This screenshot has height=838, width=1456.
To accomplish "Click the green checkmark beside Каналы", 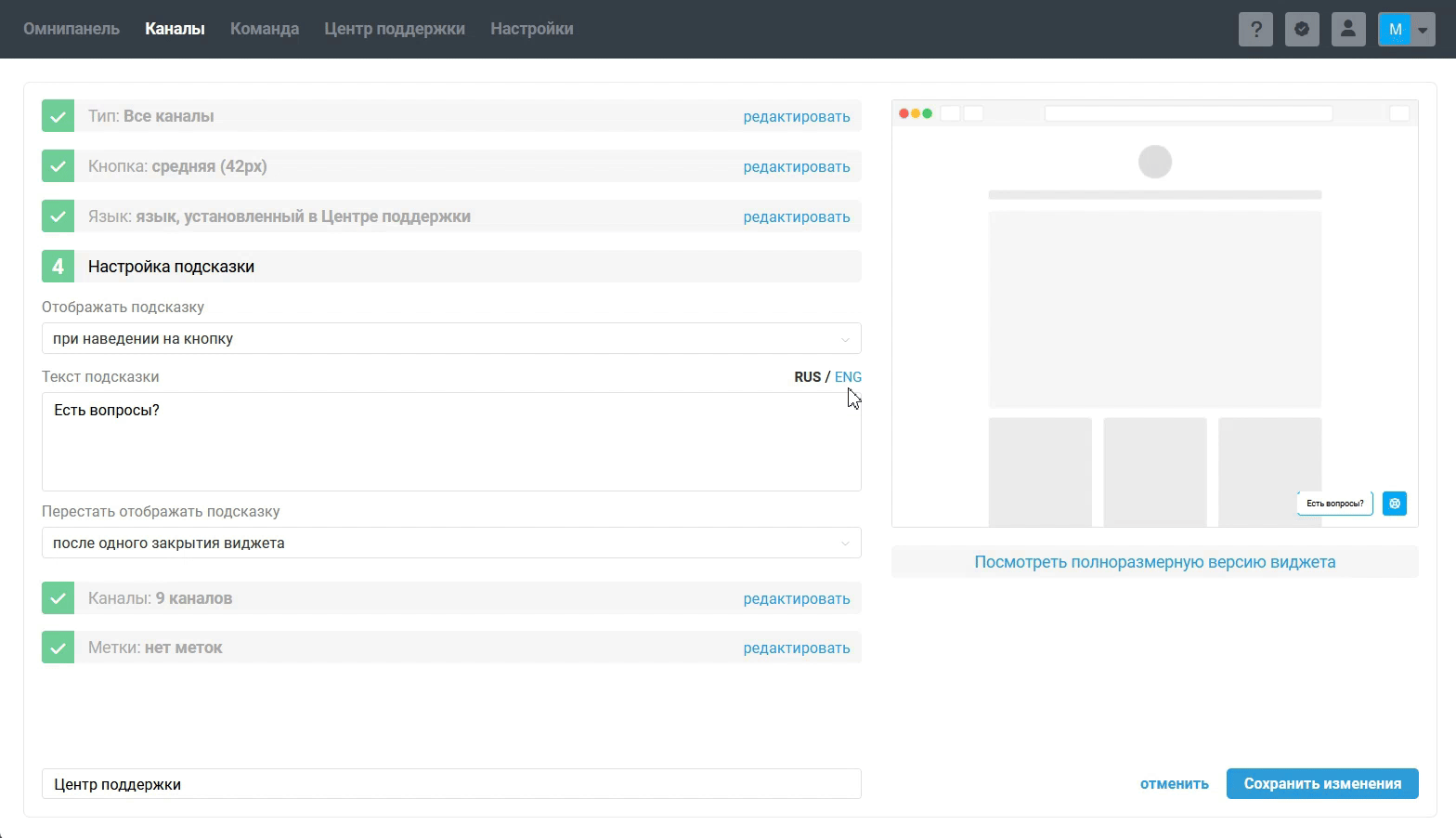I will pyautogui.click(x=58, y=598).
